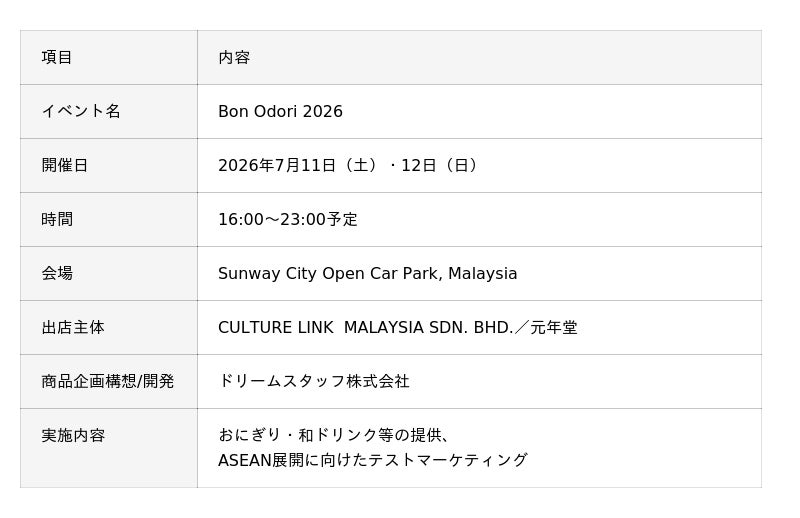The height and width of the screenshot is (518, 800).
Task: Click the Bon Odori 2026 text
Action: coord(280,111)
